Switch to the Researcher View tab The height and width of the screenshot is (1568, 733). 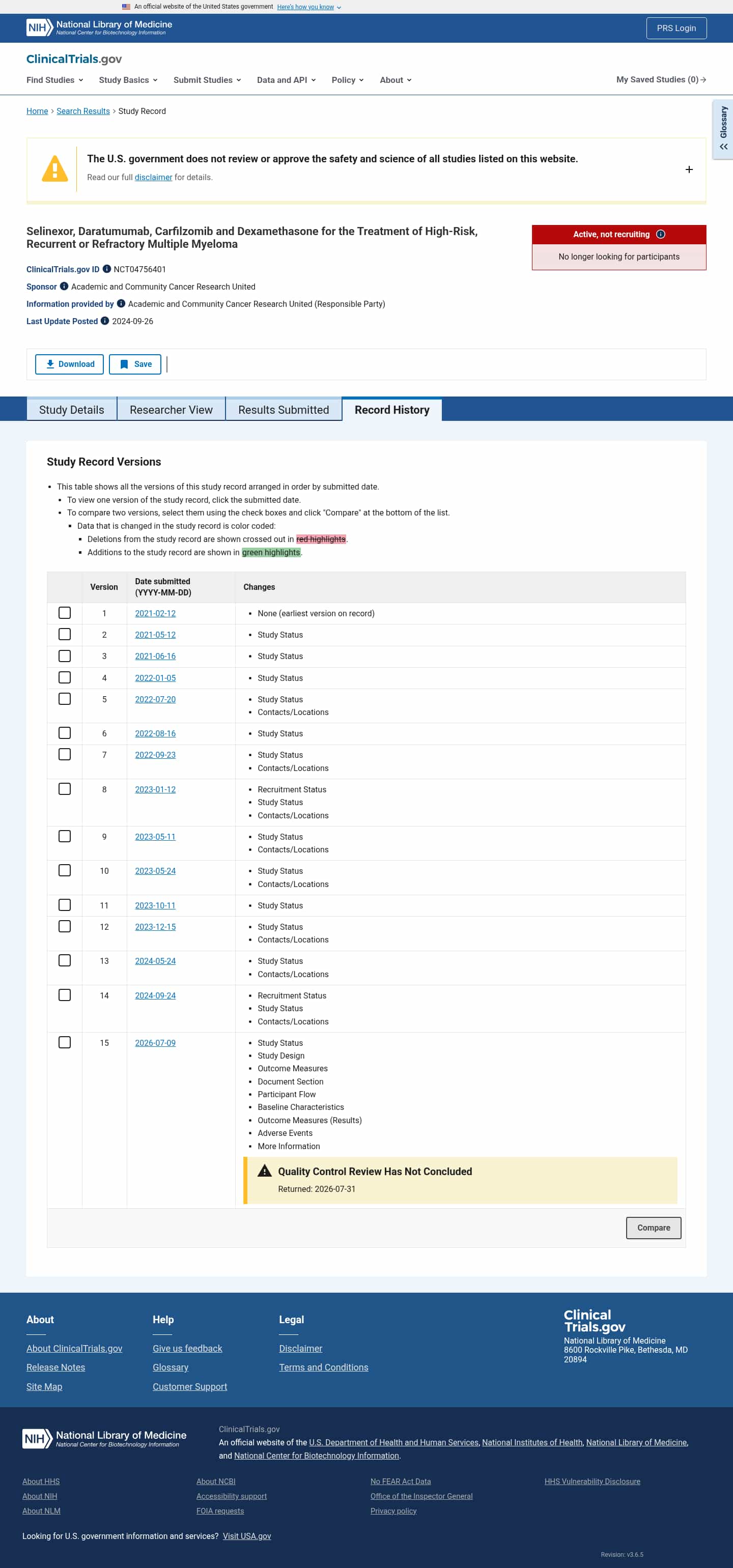pyautogui.click(x=171, y=410)
